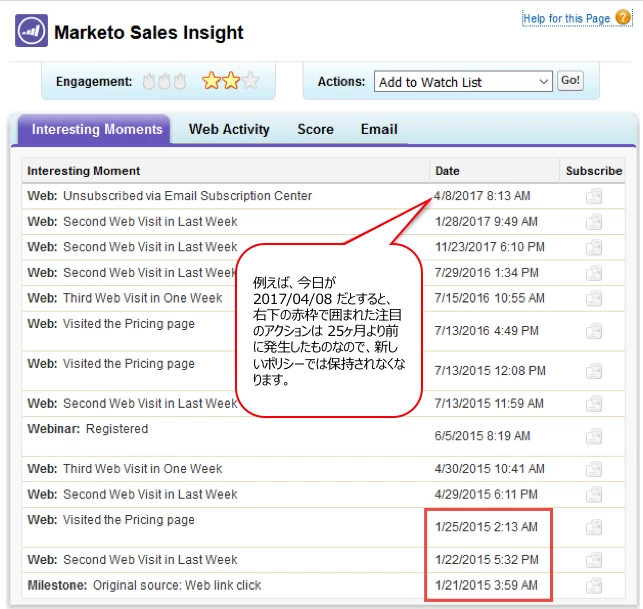Click the date 1/25/2015 2:13 AM
643x609 pixels.
tap(486, 527)
